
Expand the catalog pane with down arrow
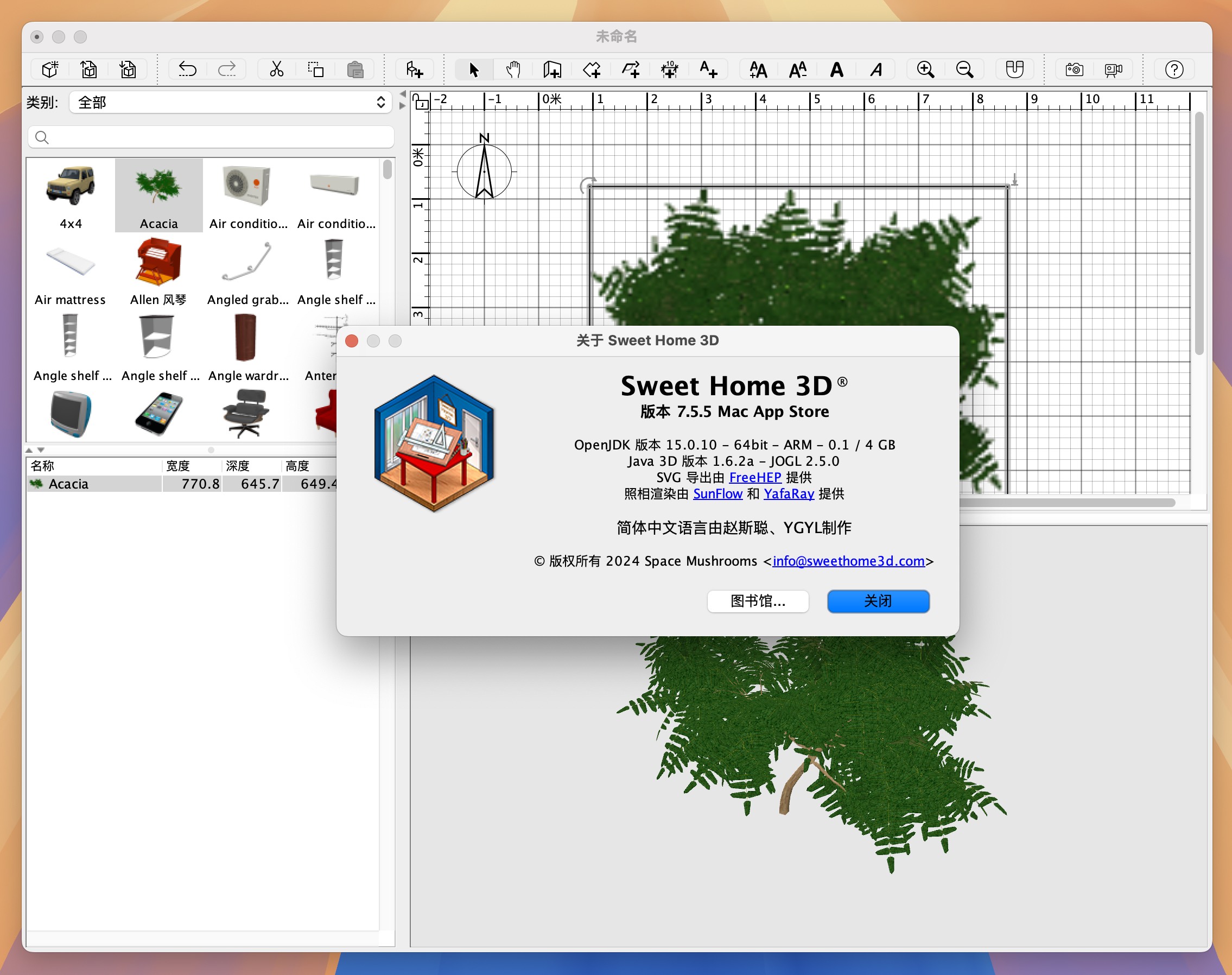(x=41, y=451)
